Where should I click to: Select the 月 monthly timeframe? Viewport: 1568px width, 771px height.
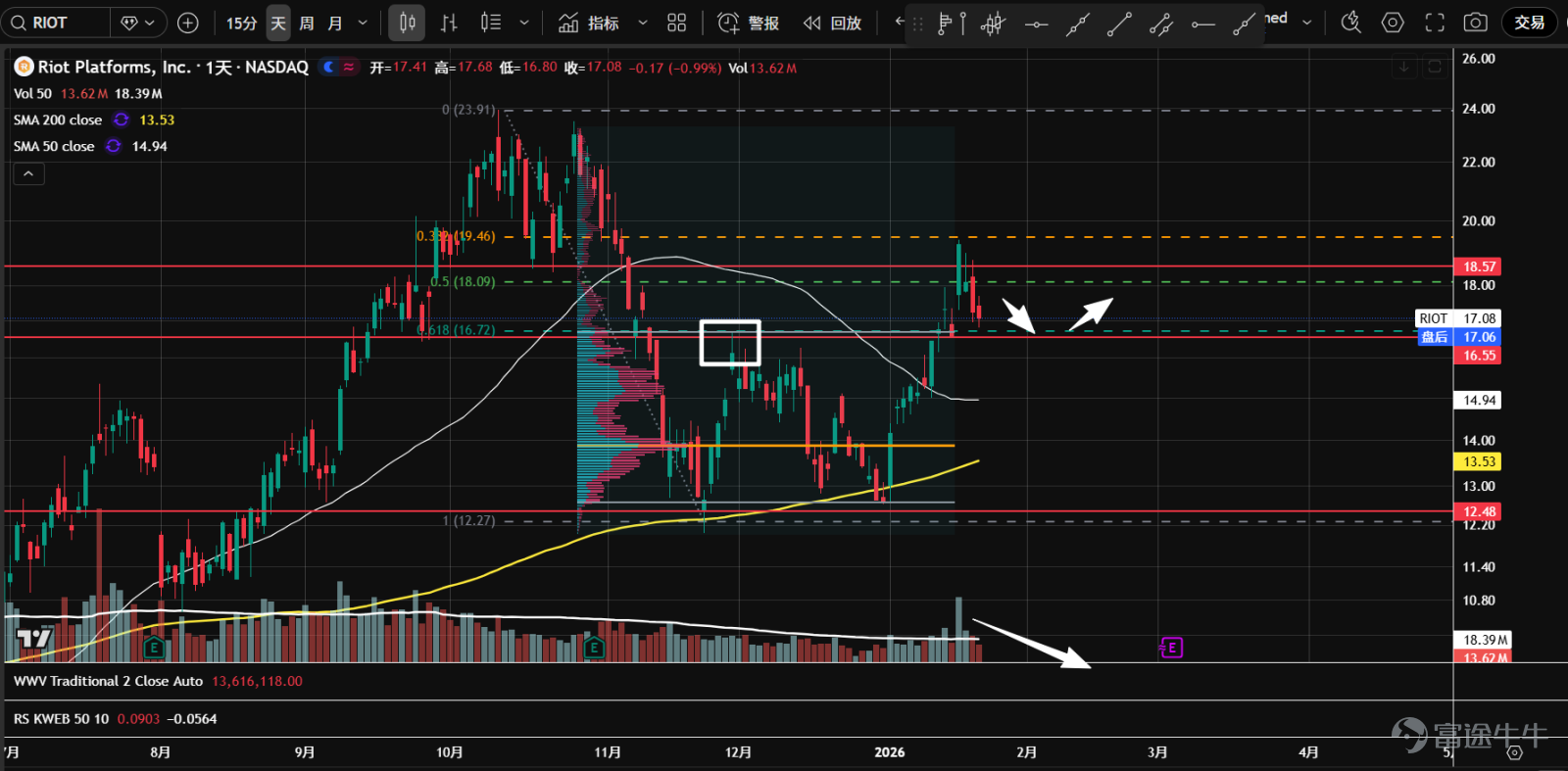335,23
